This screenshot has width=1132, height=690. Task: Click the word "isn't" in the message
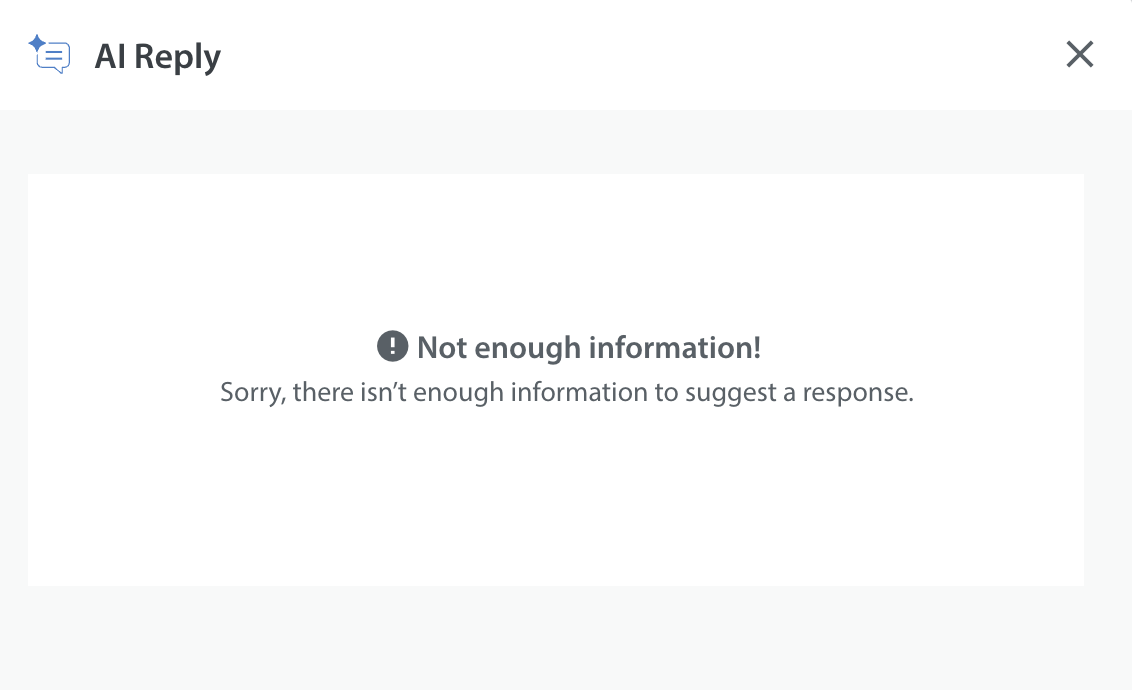[383, 392]
